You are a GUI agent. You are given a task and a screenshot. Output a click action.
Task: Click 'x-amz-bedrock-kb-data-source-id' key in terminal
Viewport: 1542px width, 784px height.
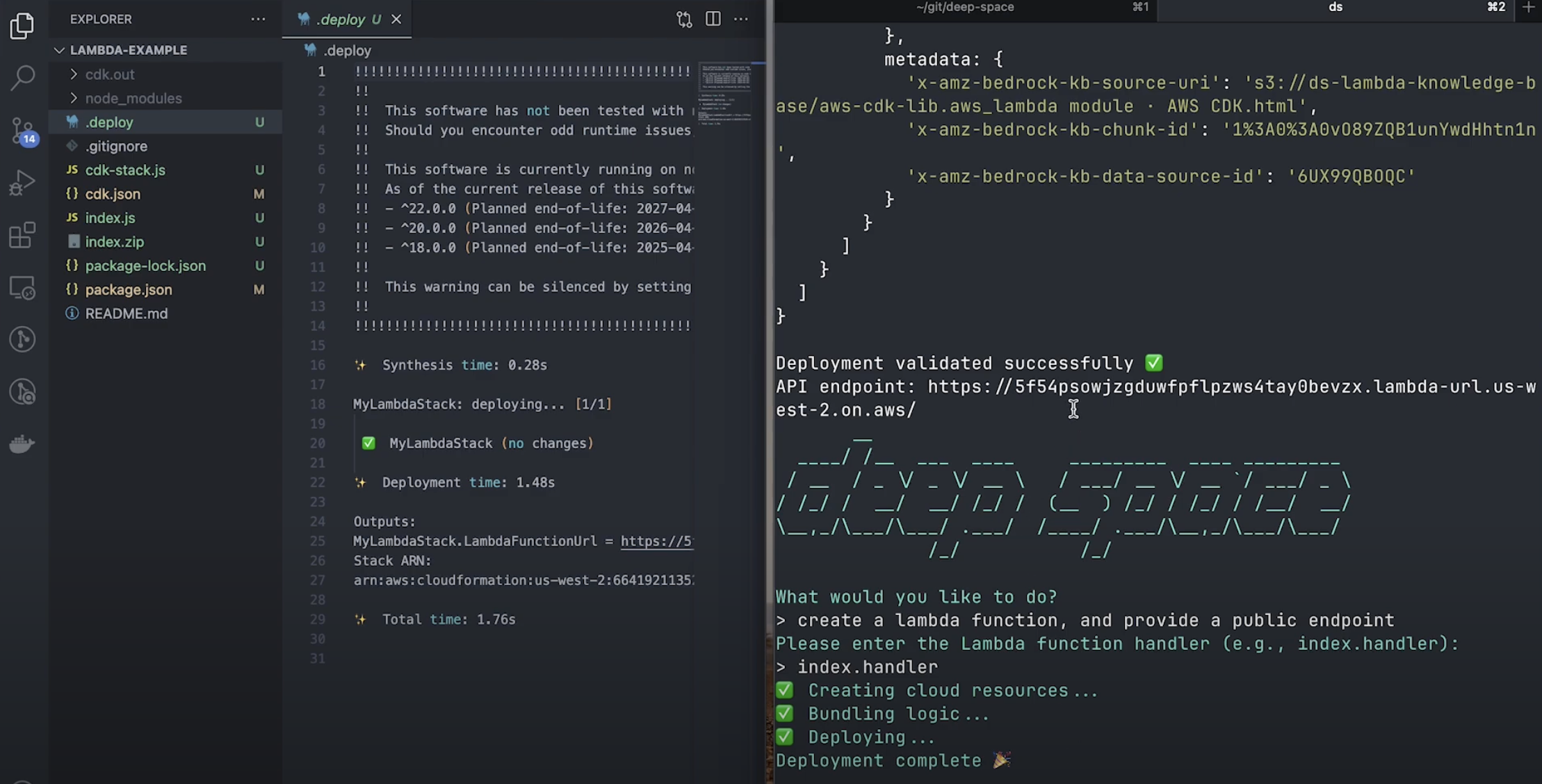[x=1085, y=177]
